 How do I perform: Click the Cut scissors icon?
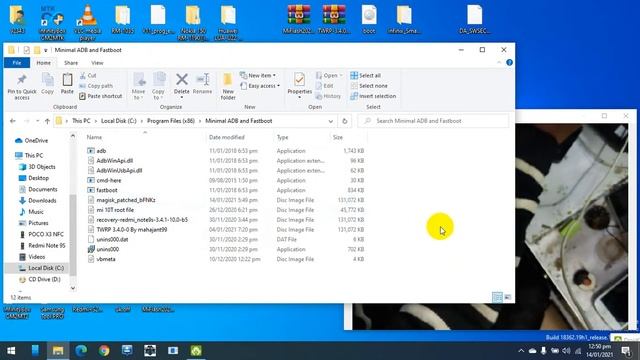tap(83, 76)
